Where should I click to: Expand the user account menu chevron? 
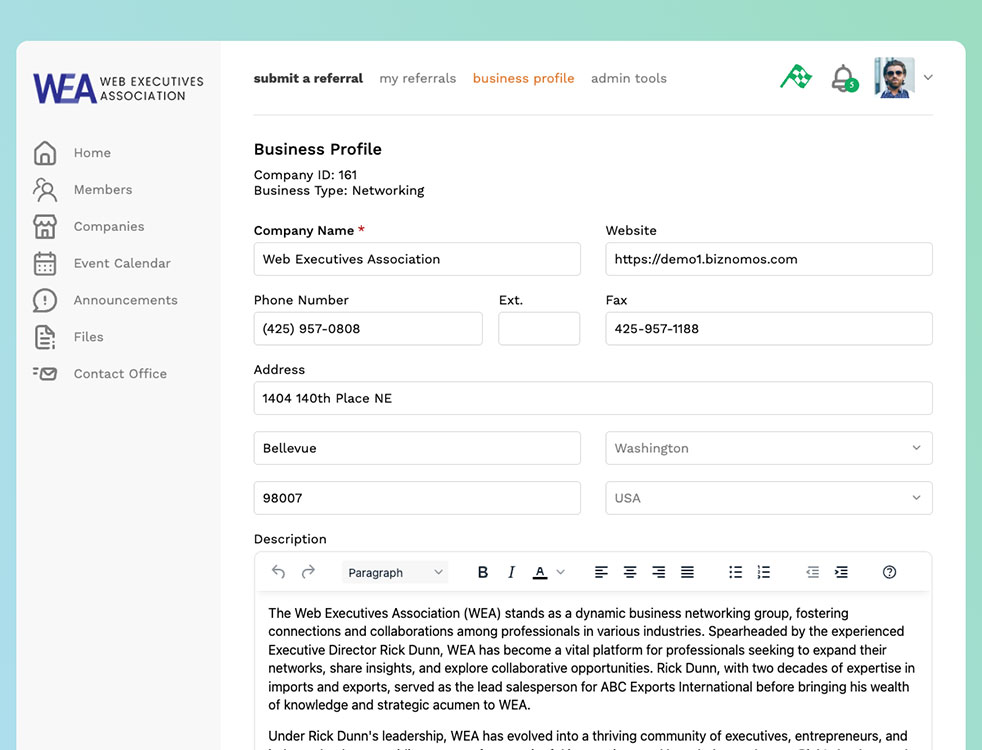click(x=928, y=78)
